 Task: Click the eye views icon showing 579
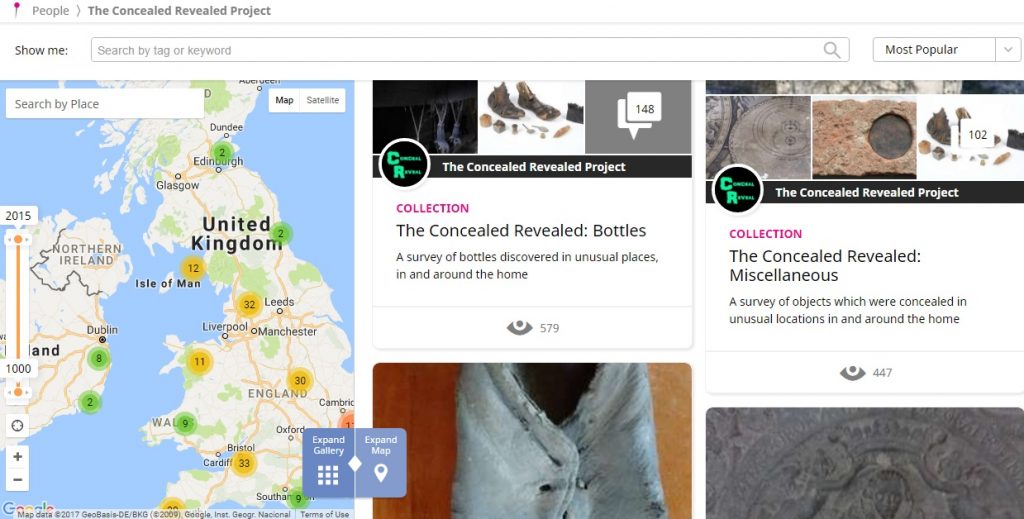pos(519,328)
